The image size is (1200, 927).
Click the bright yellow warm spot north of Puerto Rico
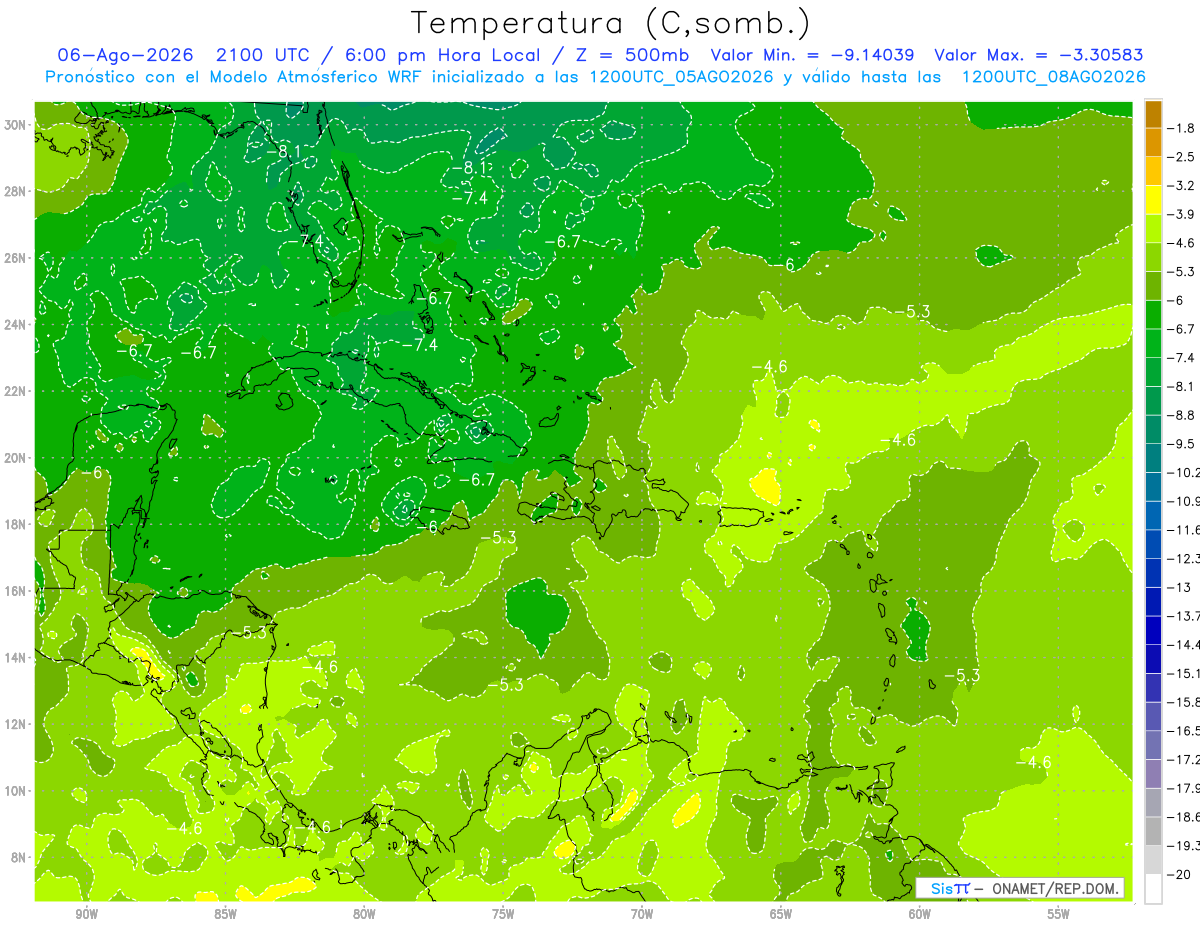click(765, 486)
